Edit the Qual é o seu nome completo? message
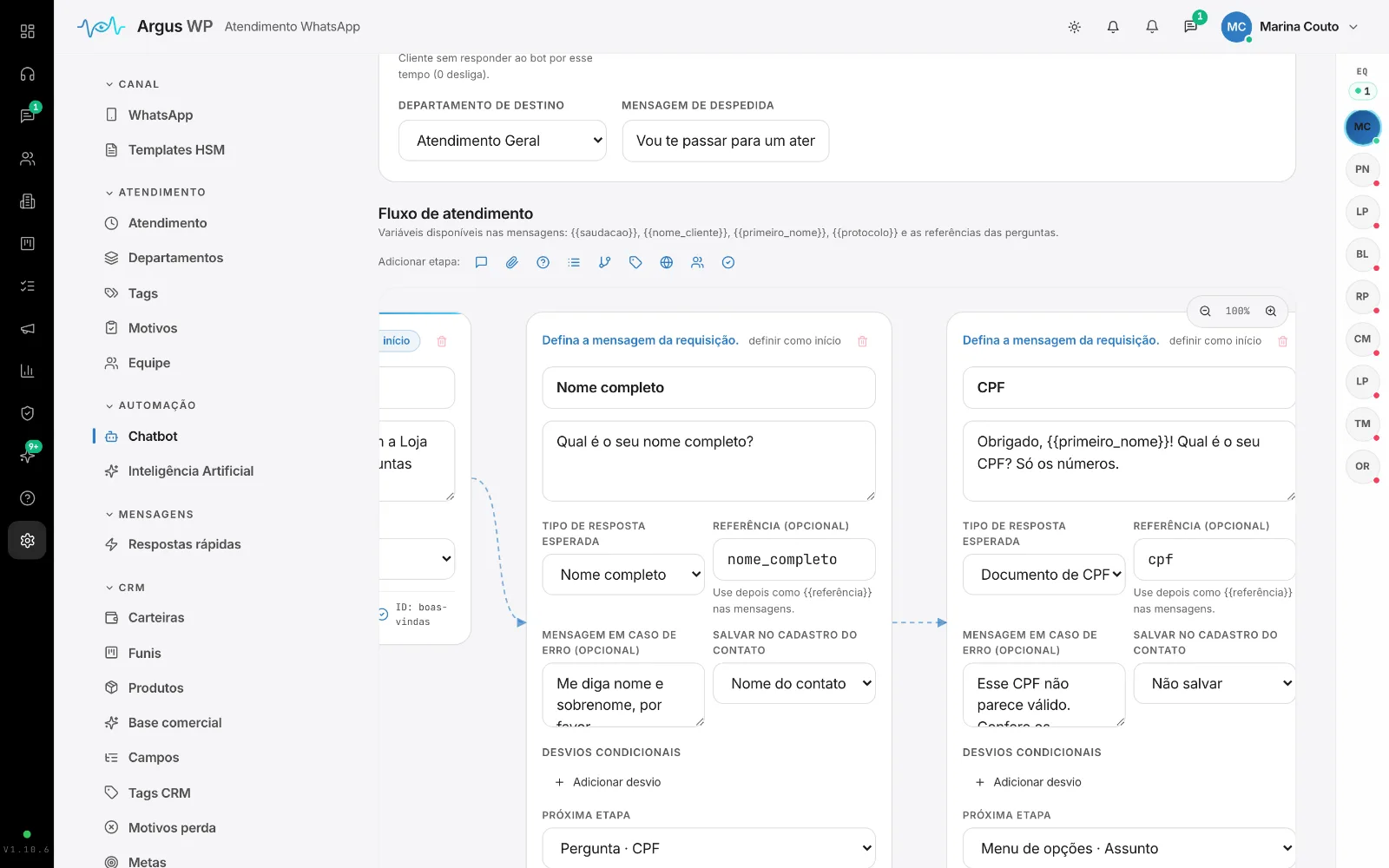 (x=708, y=461)
